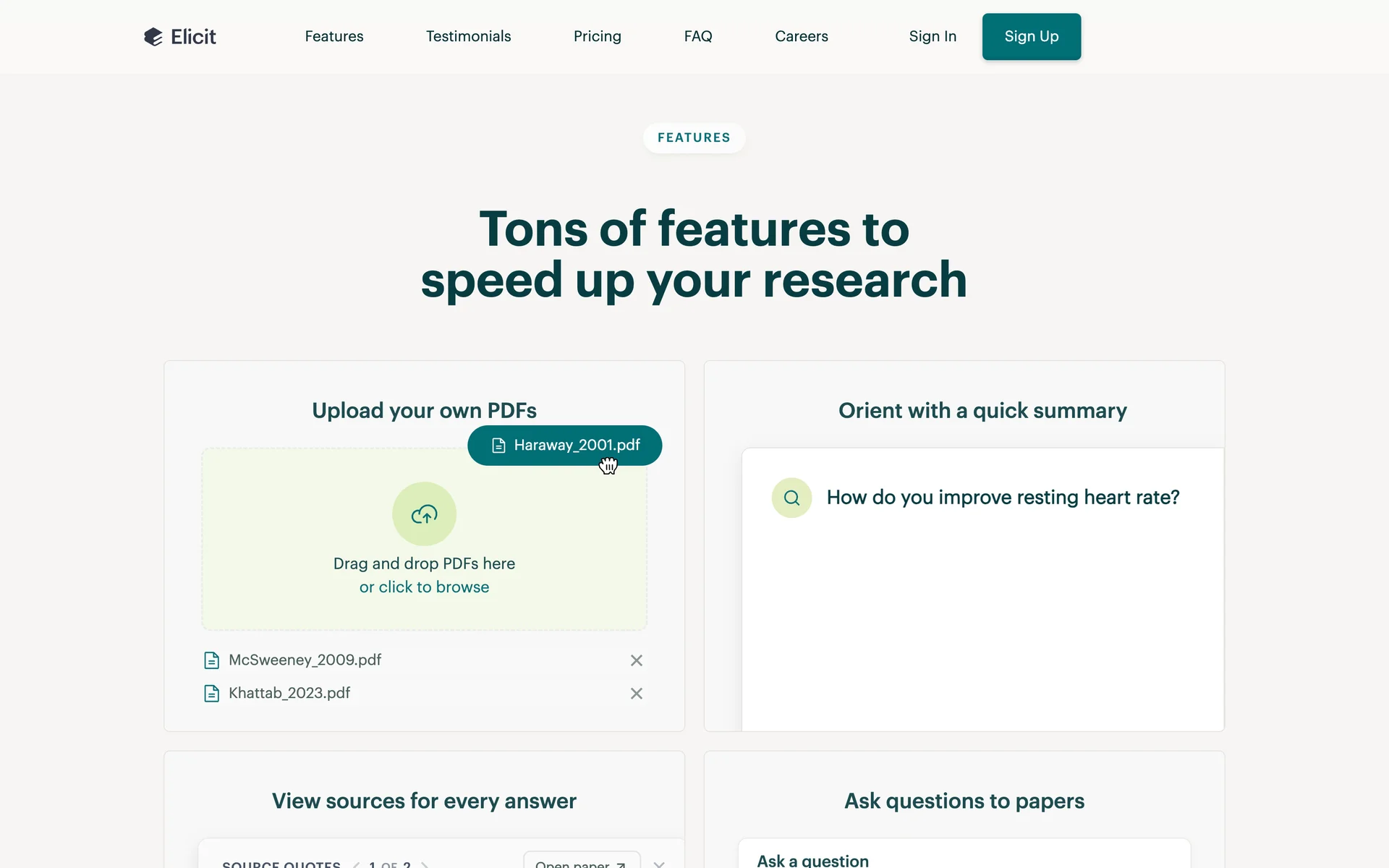Click the Haraway_2001.pdf file chip
The image size is (1389, 868).
click(x=564, y=446)
